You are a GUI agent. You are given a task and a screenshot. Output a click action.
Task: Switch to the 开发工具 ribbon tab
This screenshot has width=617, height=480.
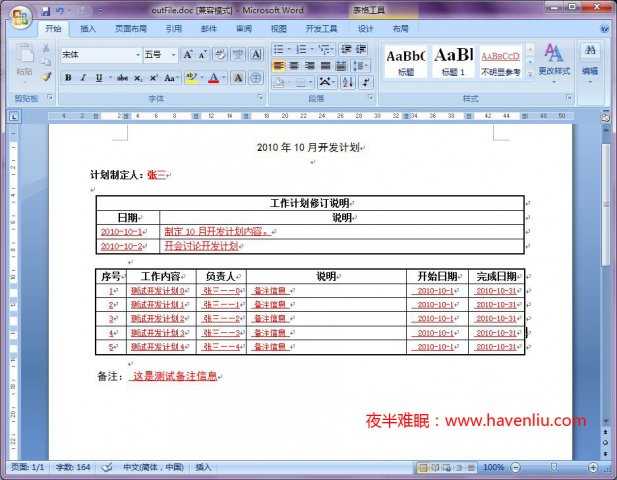[321, 29]
